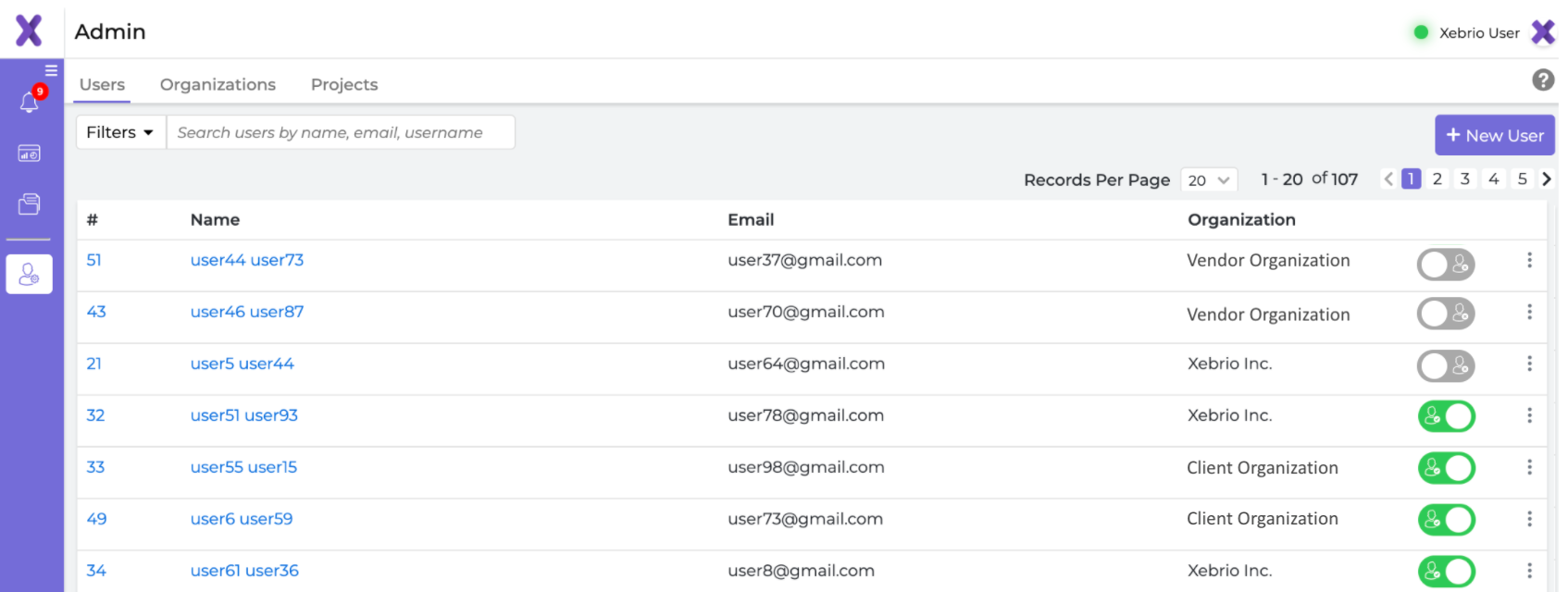Open the dashboard icon in sidebar

click(x=30, y=154)
